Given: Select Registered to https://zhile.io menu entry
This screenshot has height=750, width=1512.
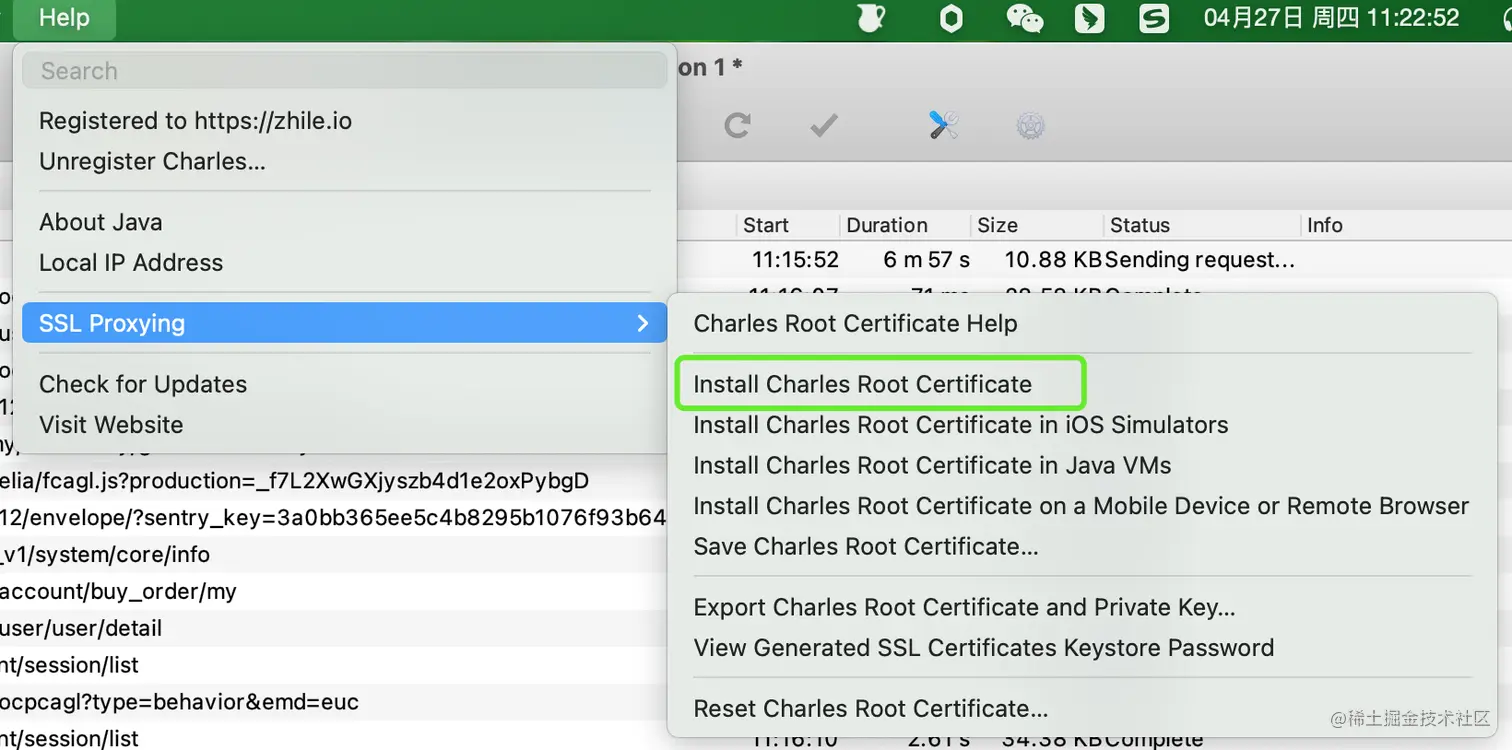Looking at the screenshot, I should (x=345, y=121).
